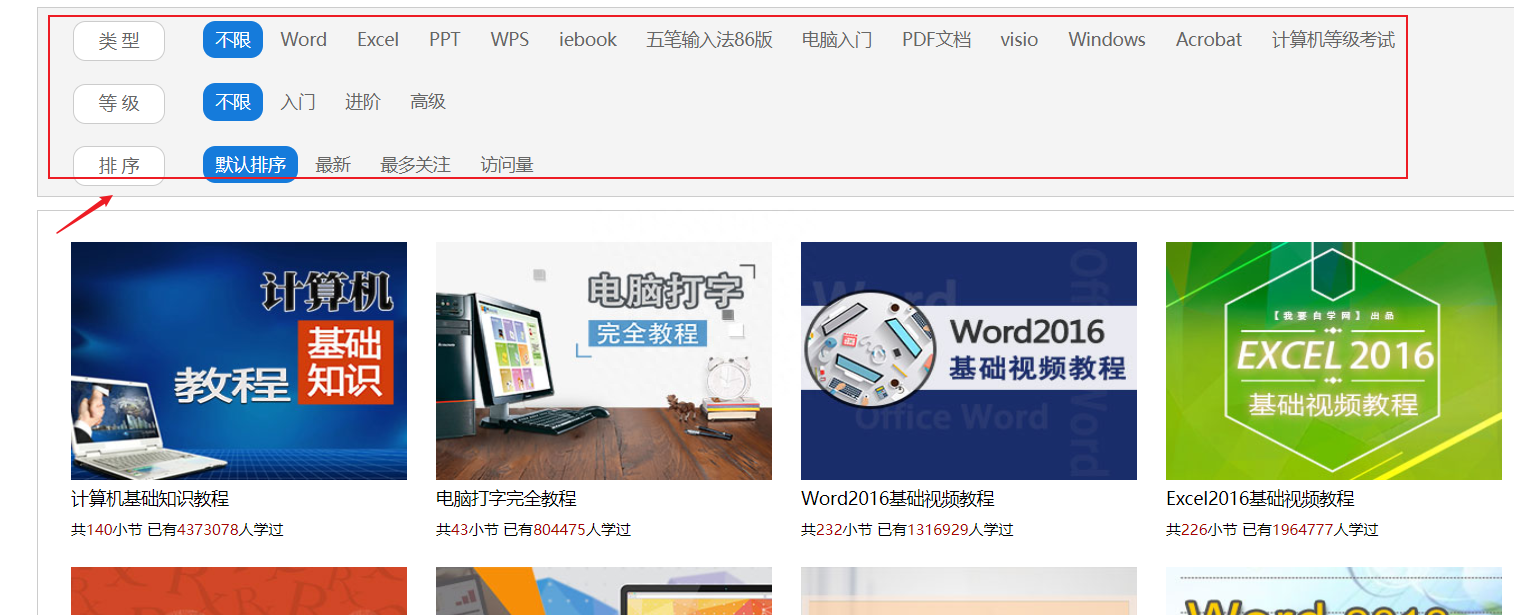Click the 排序 label button
Image resolution: width=1514 pixels, height=615 pixels.
coord(119,166)
